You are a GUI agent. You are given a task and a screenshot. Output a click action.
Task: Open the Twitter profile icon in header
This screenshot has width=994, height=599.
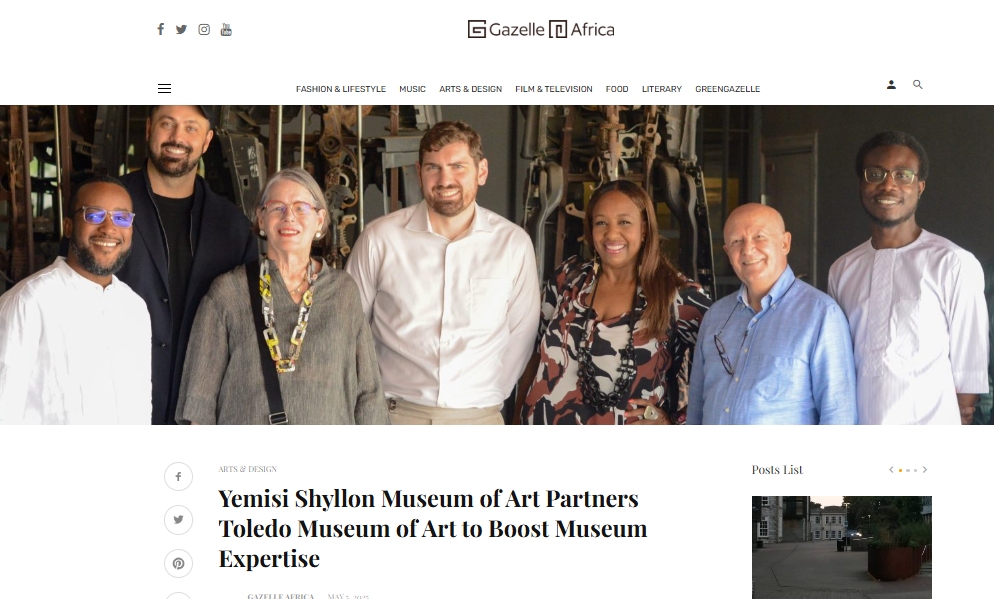181,29
